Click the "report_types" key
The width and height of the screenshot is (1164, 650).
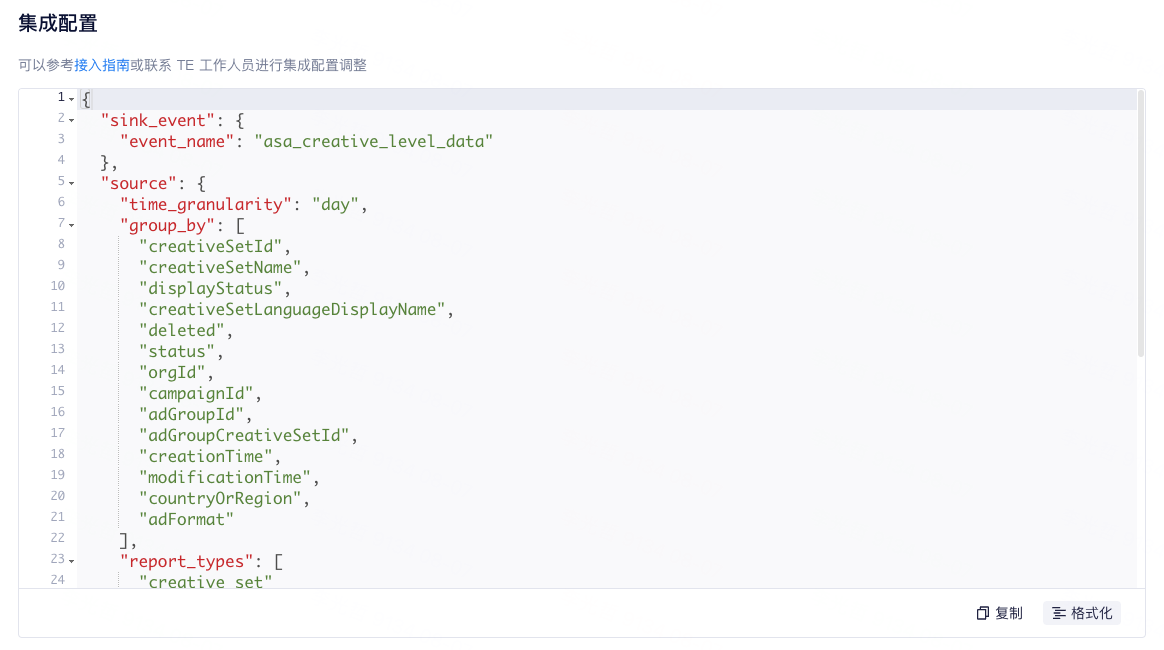click(186, 562)
